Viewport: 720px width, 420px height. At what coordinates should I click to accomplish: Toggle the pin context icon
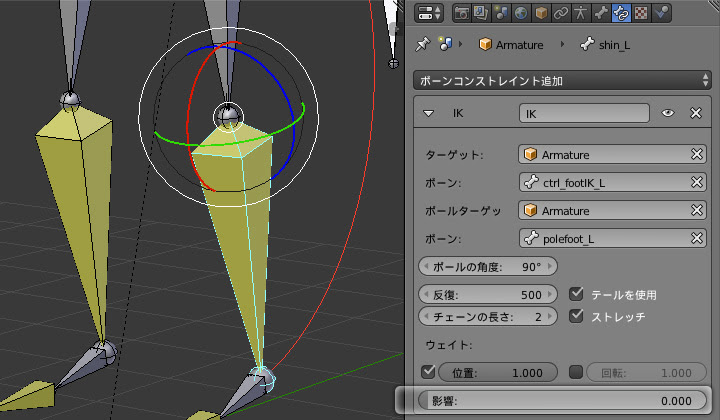tap(422, 45)
